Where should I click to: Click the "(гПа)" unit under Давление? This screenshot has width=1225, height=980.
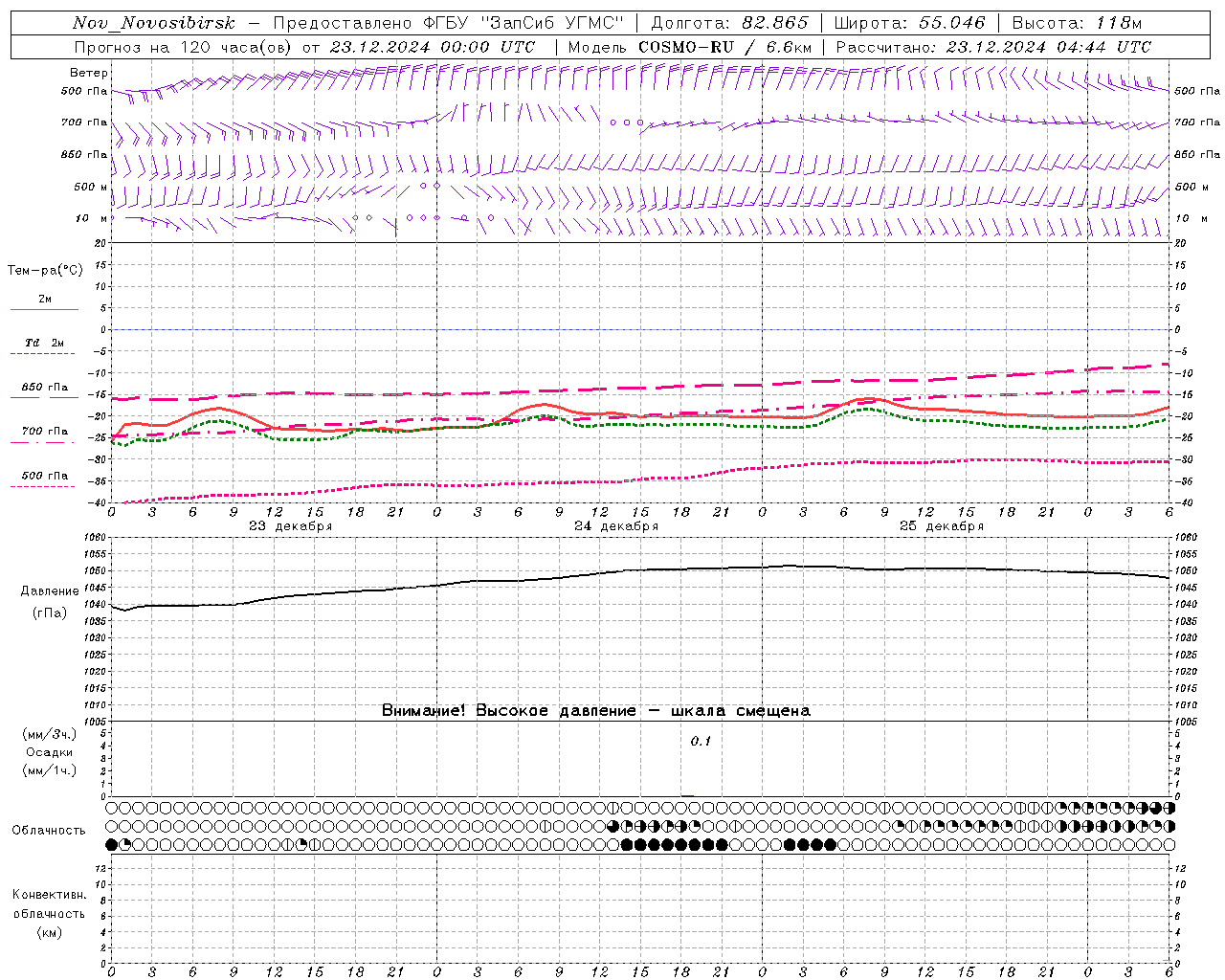point(50,613)
